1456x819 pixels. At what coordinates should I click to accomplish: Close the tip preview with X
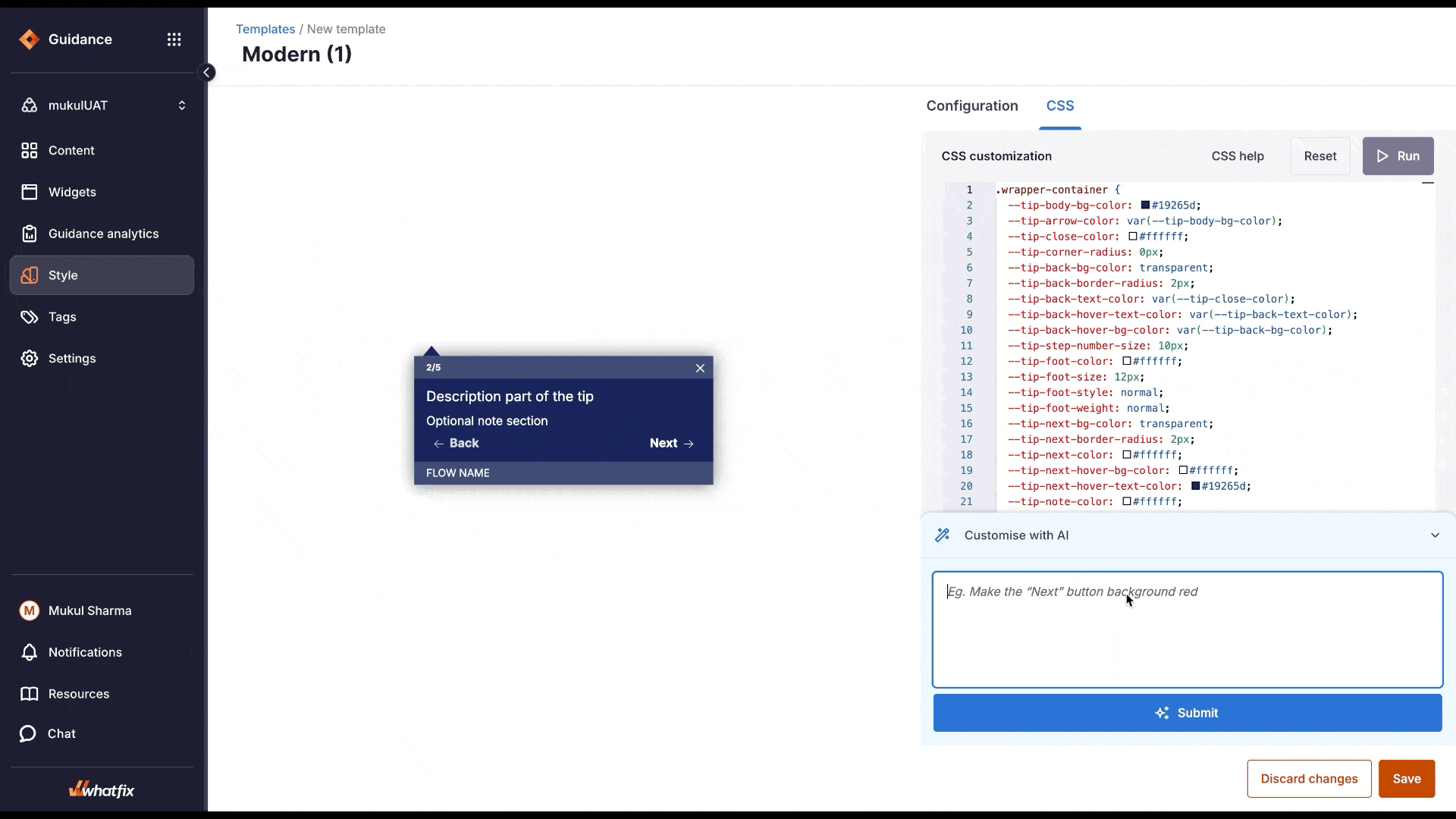700,368
